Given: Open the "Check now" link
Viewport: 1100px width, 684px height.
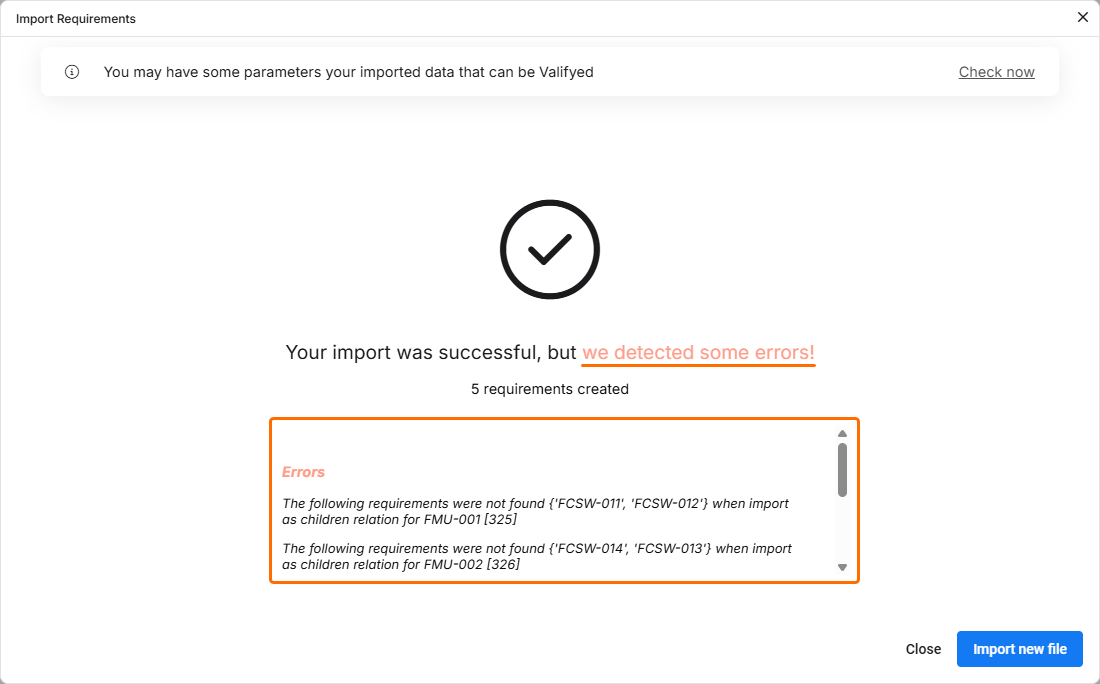Looking at the screenshot, I should [996, 72].
